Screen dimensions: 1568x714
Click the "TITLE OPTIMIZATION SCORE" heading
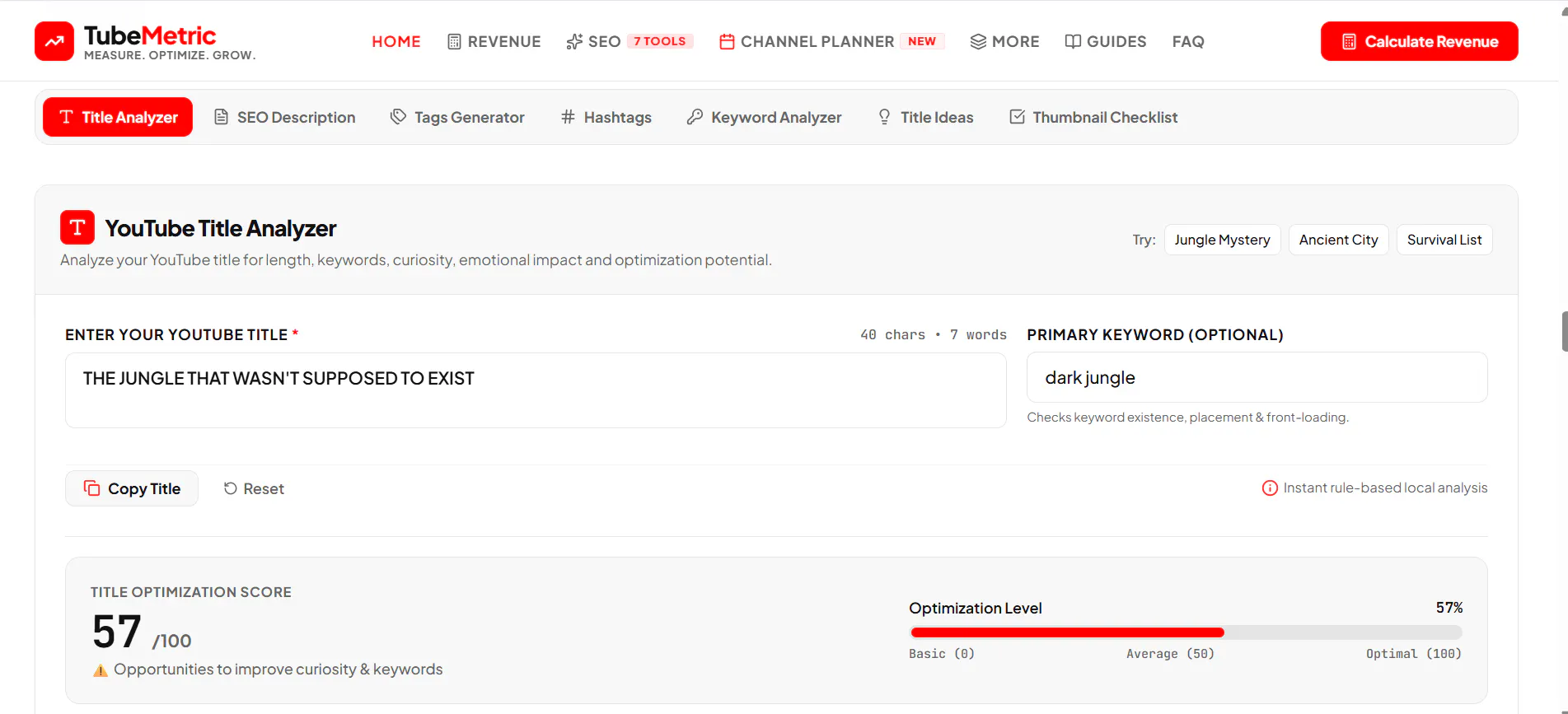(x=191, y=592)
